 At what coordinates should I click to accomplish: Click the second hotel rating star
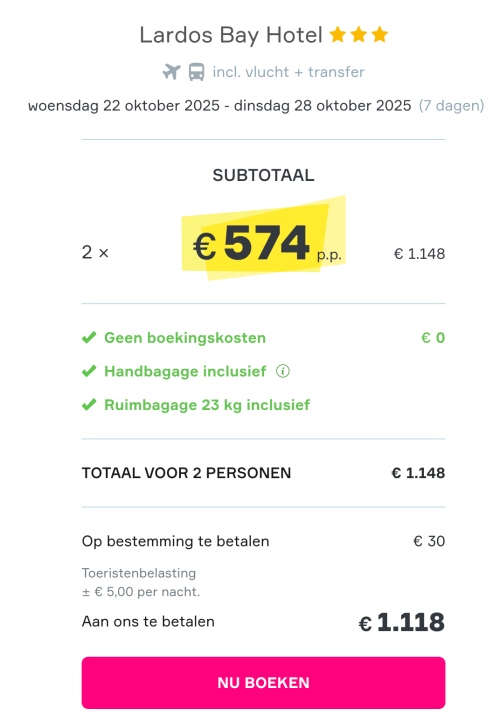(x=359, y=35)
